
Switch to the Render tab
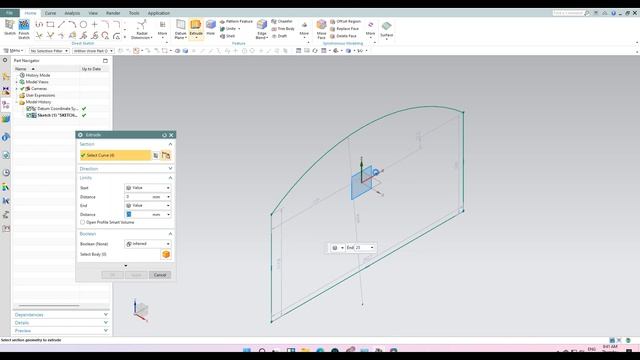(113, 13)
